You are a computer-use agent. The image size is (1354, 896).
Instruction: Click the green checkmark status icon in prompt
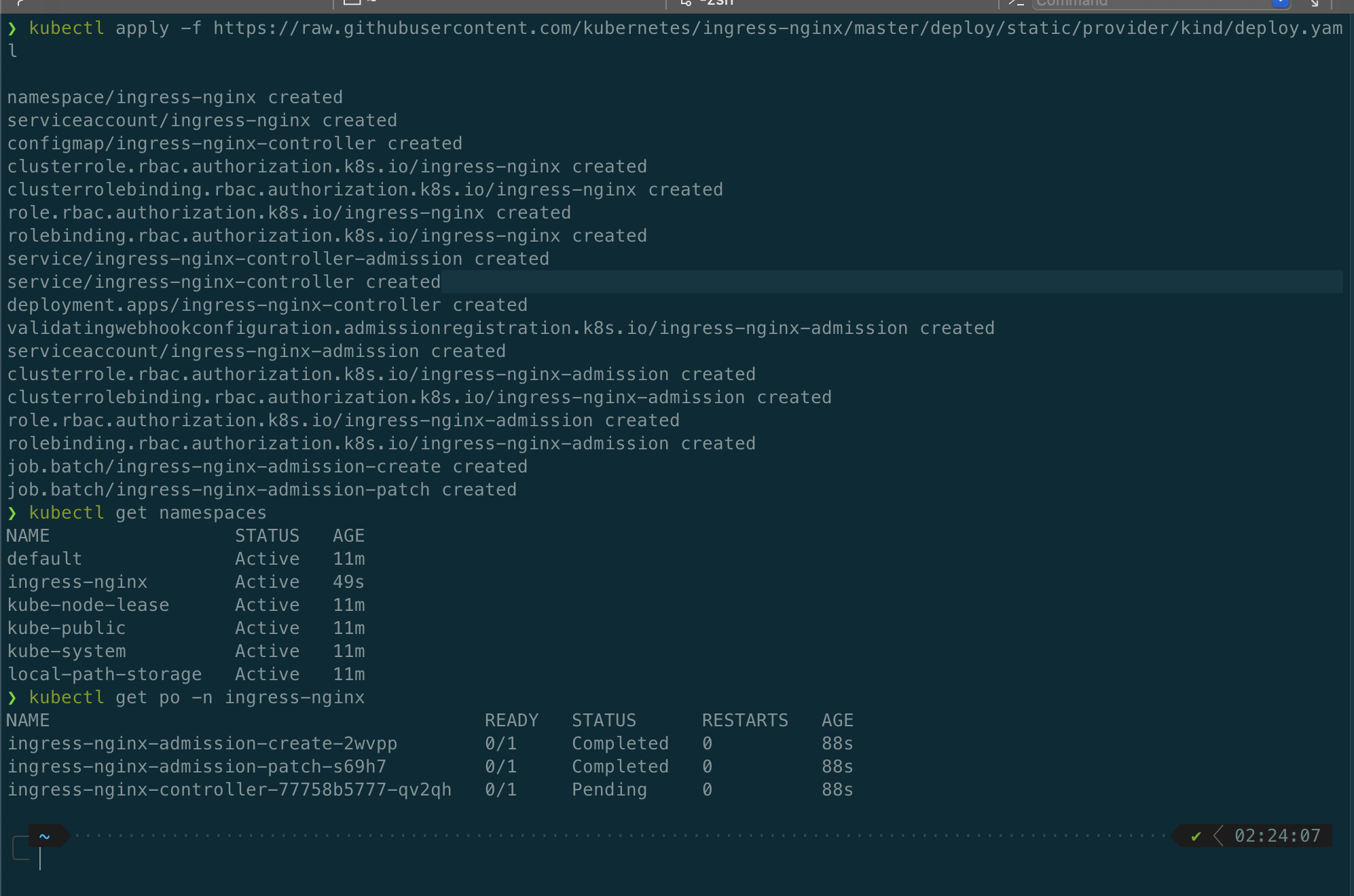1196,836
